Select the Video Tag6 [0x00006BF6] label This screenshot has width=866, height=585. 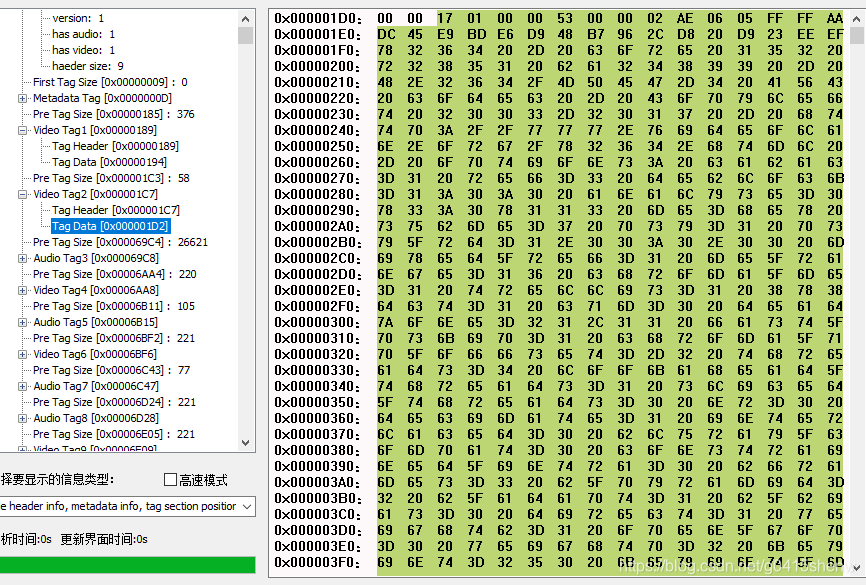point(95,355)
